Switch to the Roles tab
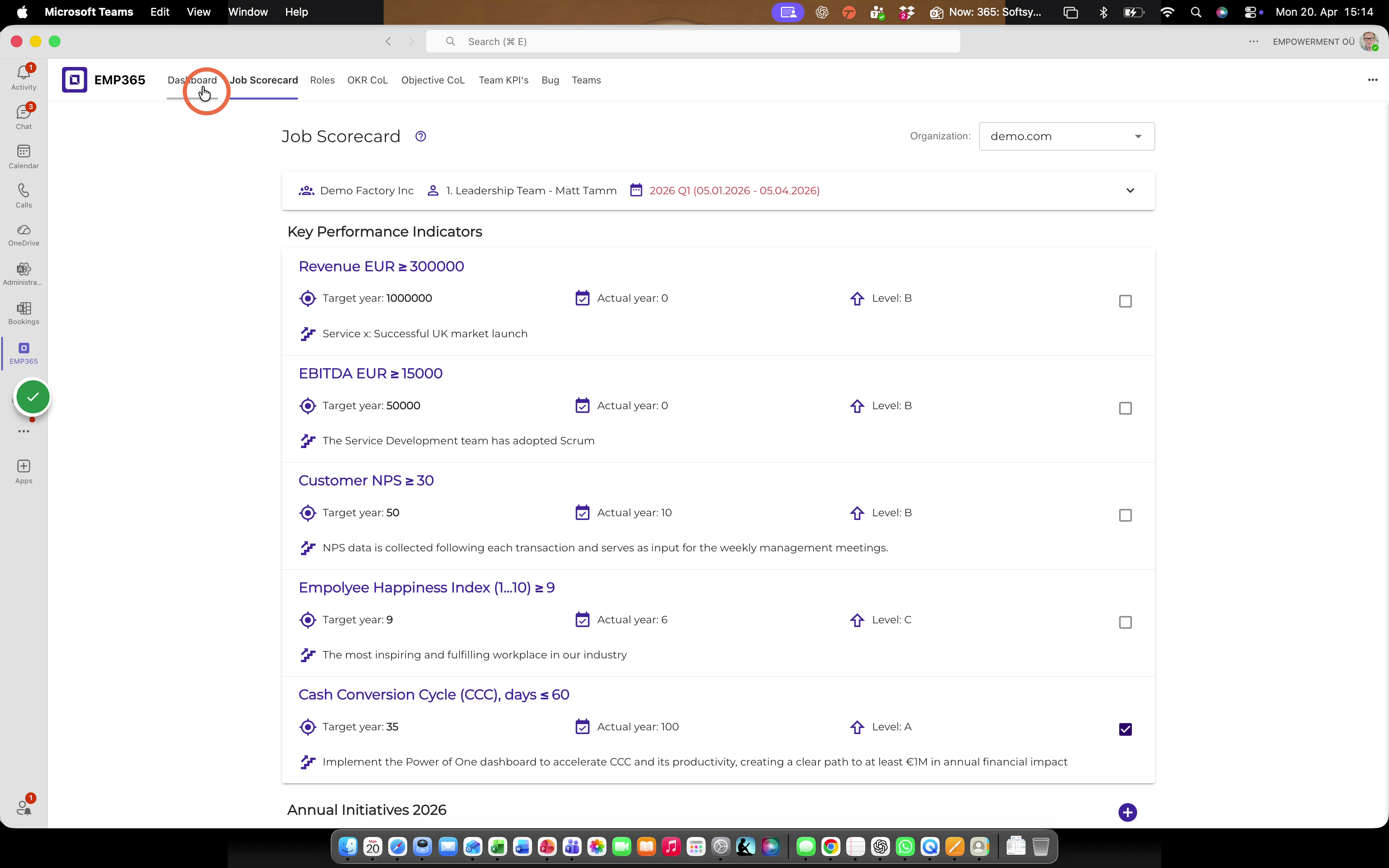Image resolution: width=1389 pixels, height=868 pixels. pyautogui.click(x=322, y=80)
